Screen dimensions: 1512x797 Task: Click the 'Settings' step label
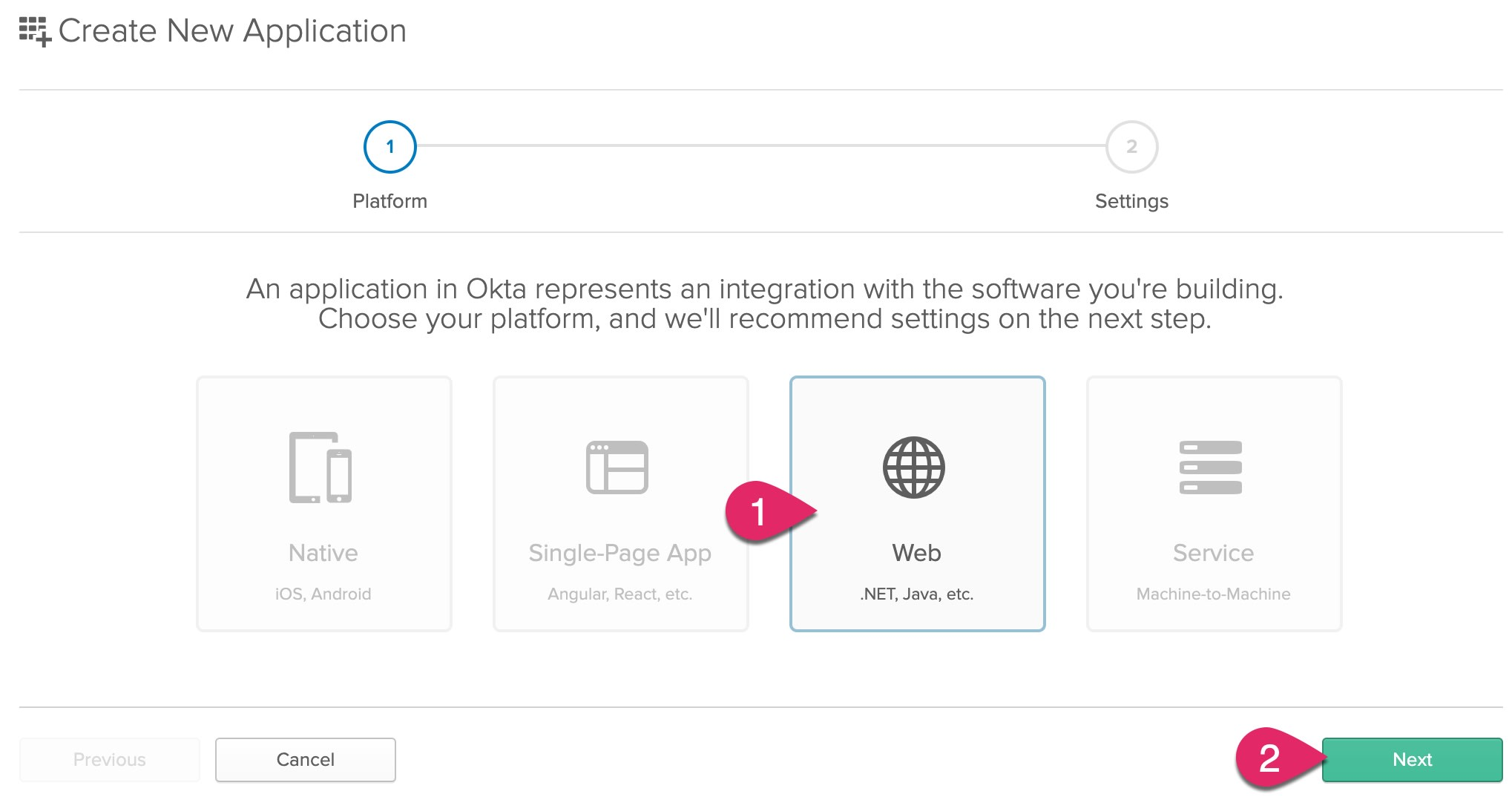[1132, 201]
